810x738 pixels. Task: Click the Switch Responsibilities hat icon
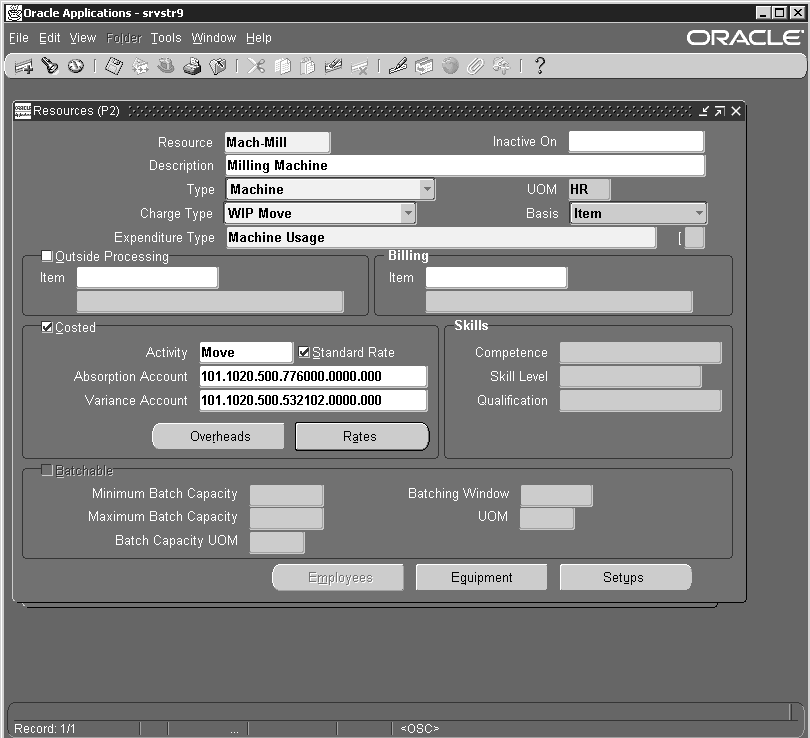coord(166,66)
